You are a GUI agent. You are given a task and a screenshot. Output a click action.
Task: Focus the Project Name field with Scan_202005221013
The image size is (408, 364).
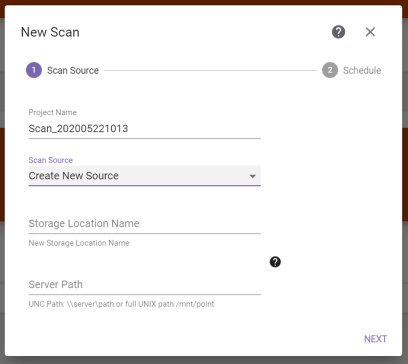(x=144, y=129)
